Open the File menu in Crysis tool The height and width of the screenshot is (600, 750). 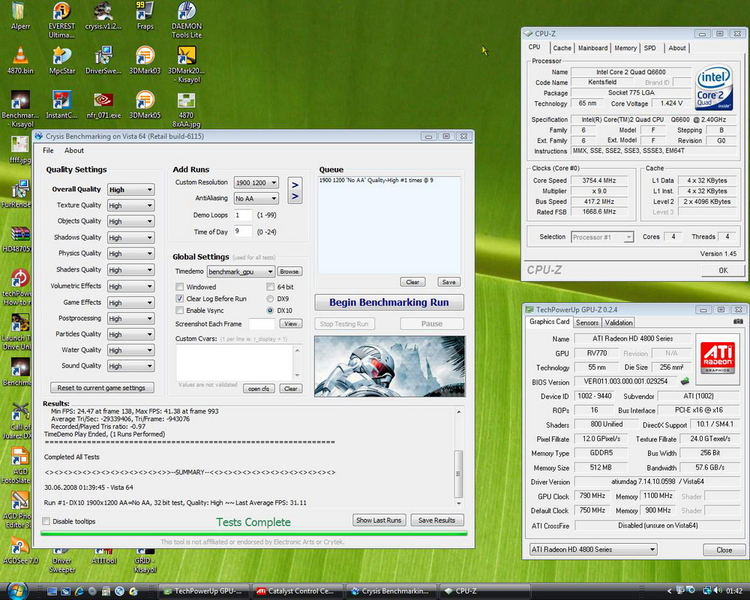pyautogui.click(x=48, y=150)
